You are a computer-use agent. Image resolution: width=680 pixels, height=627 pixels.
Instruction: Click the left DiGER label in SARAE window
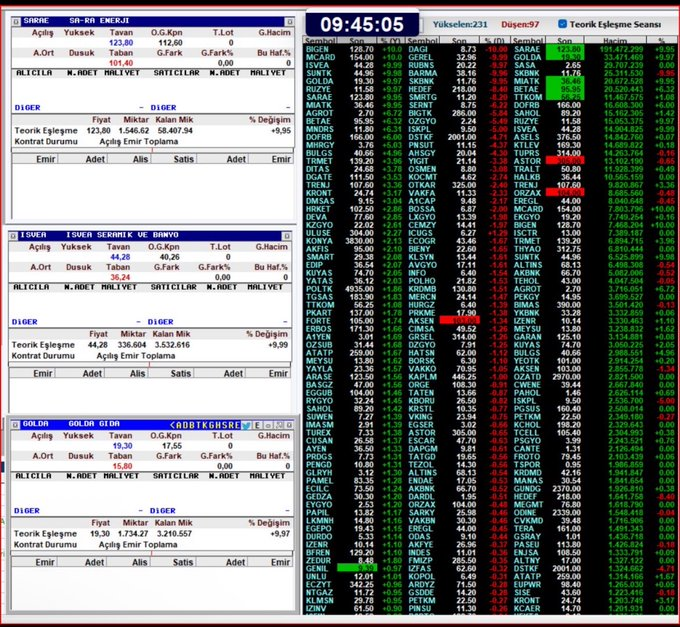point(27,108)
